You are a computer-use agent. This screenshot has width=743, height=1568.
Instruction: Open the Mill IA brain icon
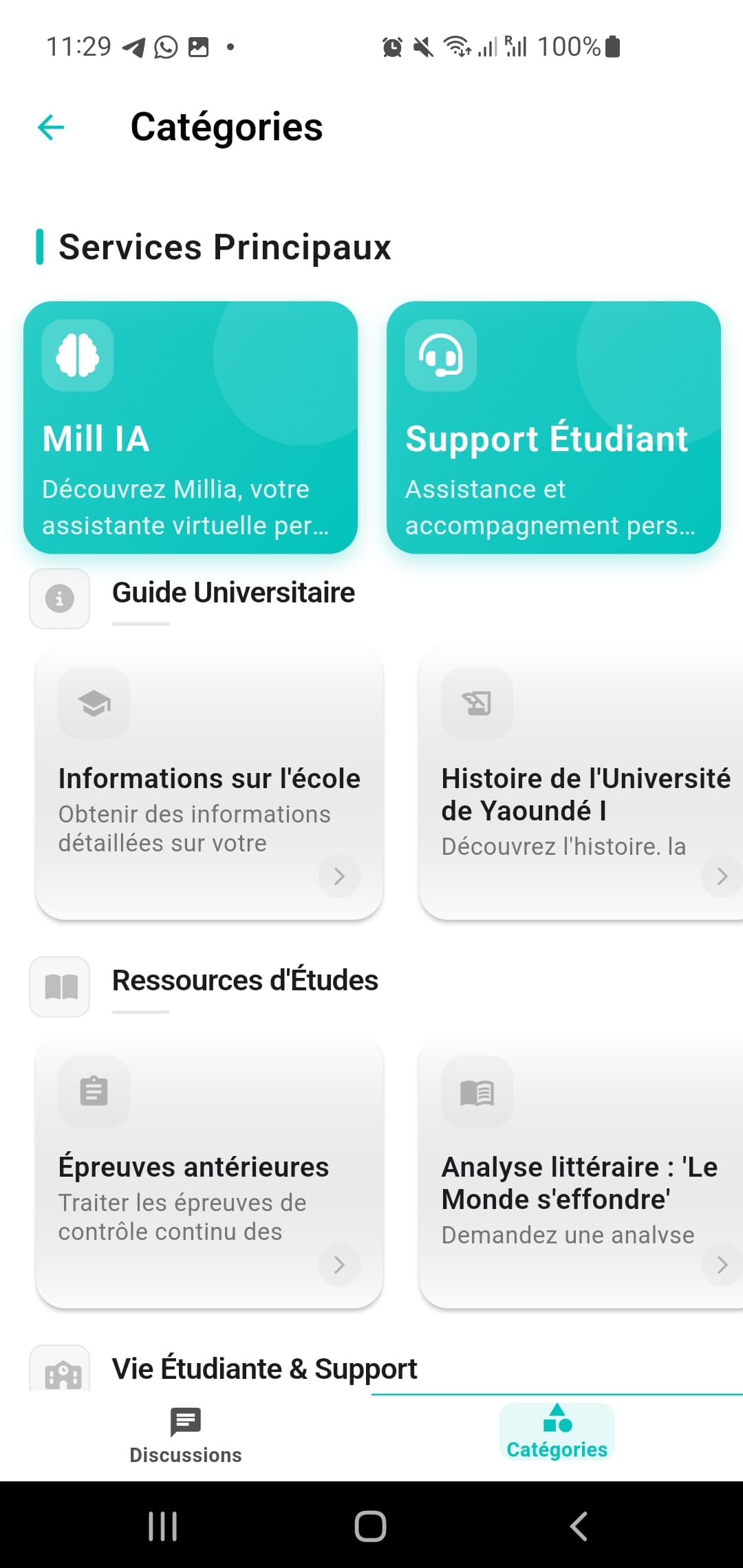coord(77,355)
